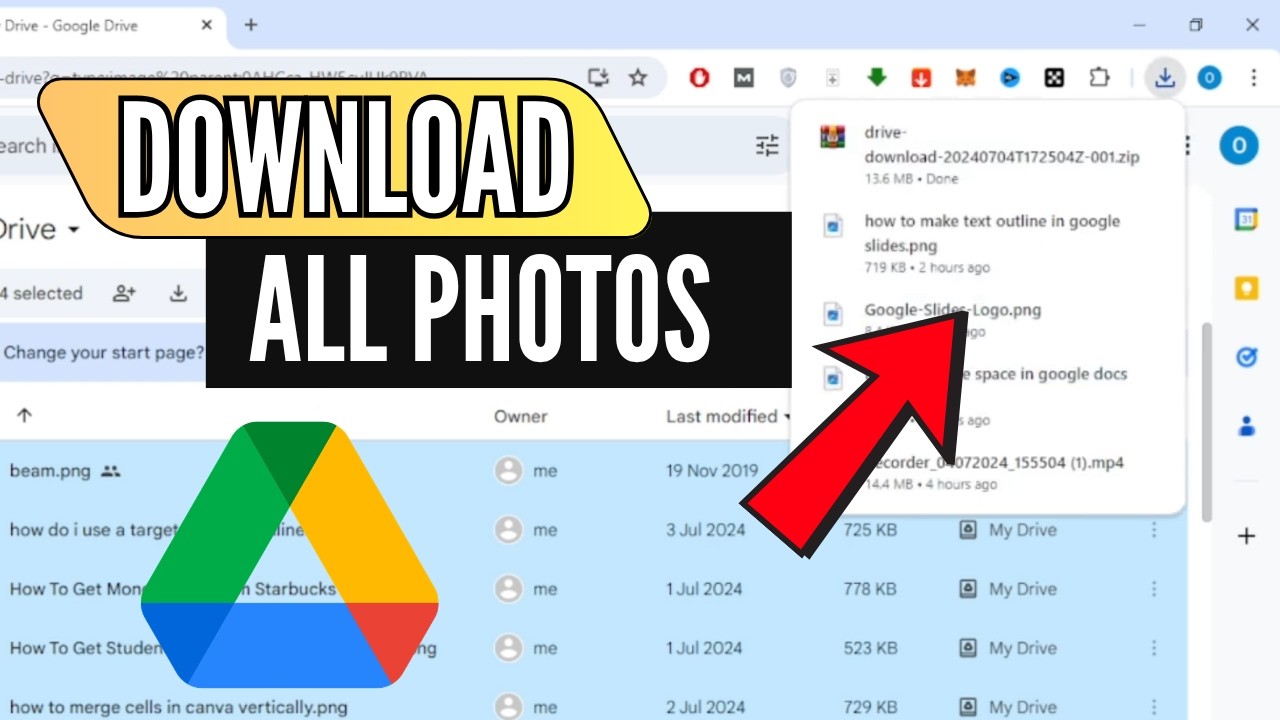Open more actions for the 725 KB row
Screen dimensions: 1280x720
(x=1153, y=530)
